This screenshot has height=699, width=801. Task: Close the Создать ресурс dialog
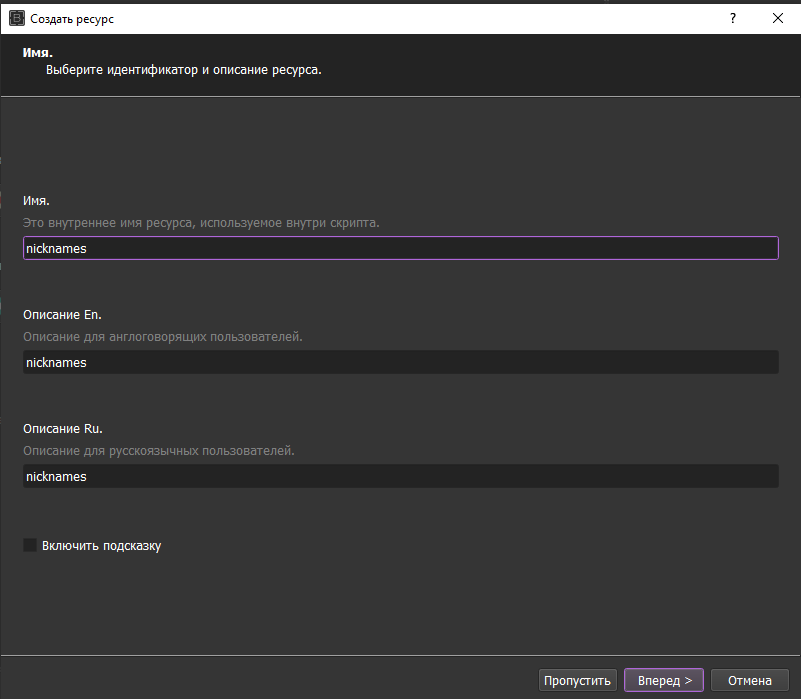point(778,18)
